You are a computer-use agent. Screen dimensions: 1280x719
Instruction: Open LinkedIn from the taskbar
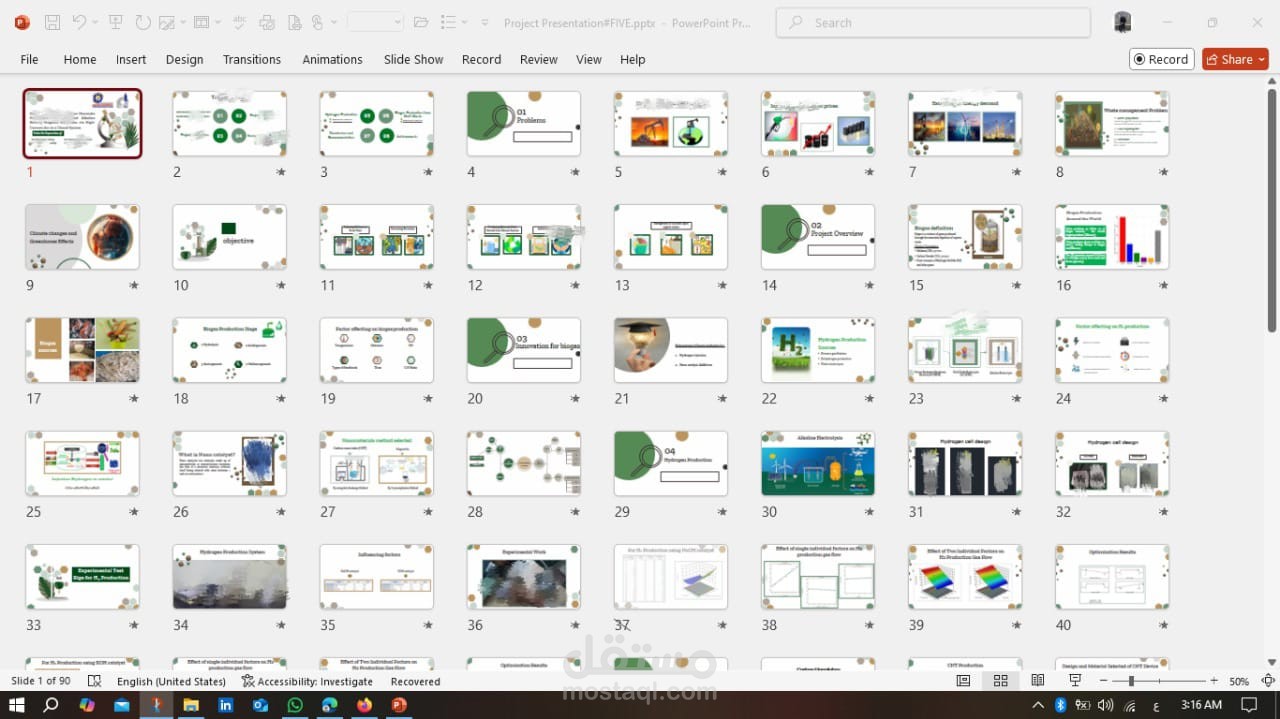(225, 705)
